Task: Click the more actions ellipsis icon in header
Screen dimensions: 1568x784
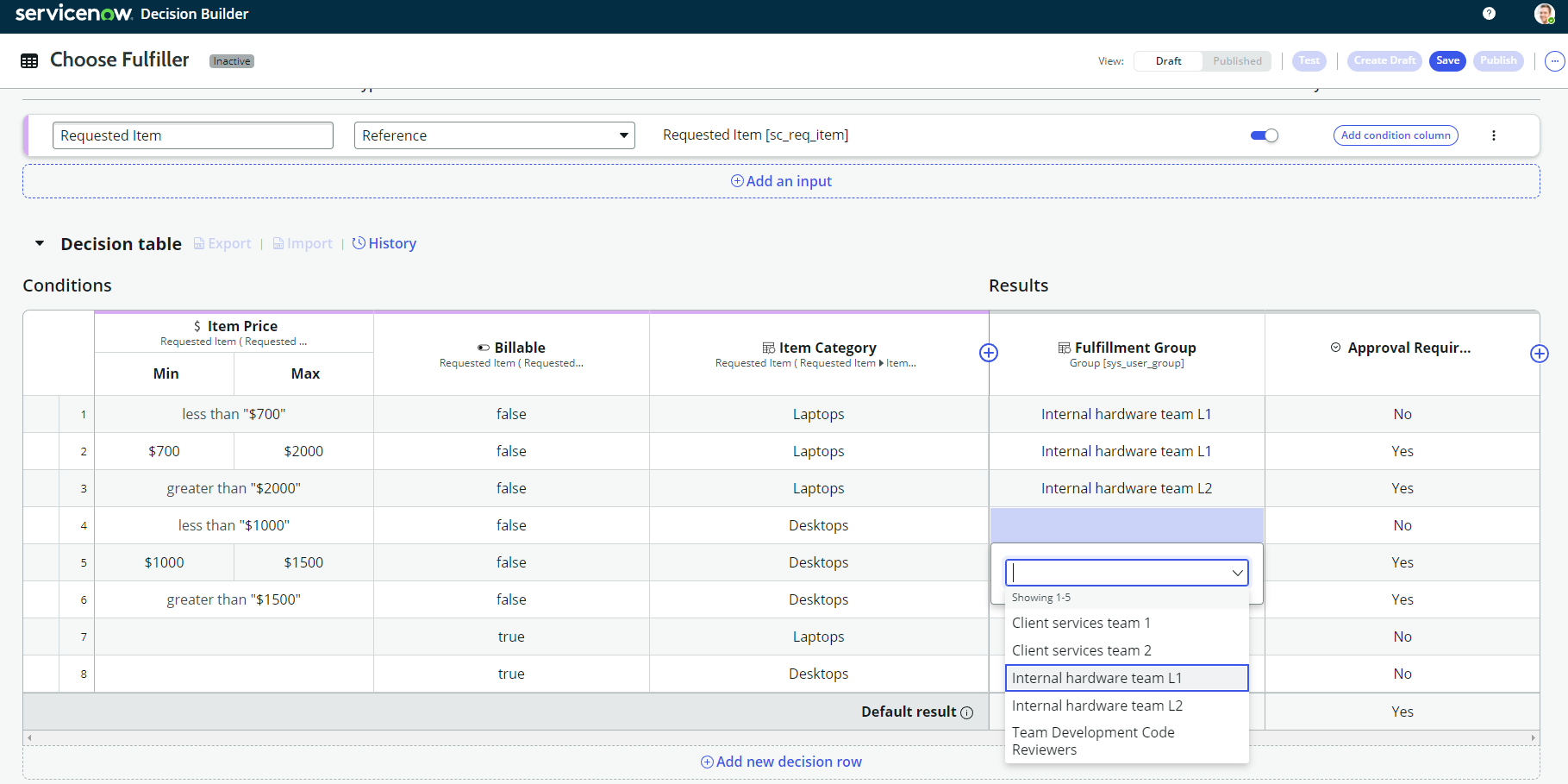Action: coord(1554,61)
